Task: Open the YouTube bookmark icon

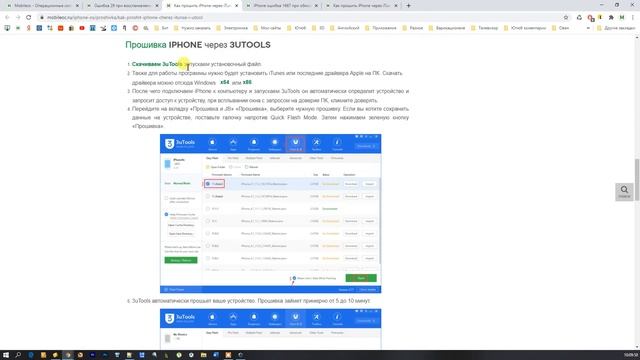Action: [82, 28]
